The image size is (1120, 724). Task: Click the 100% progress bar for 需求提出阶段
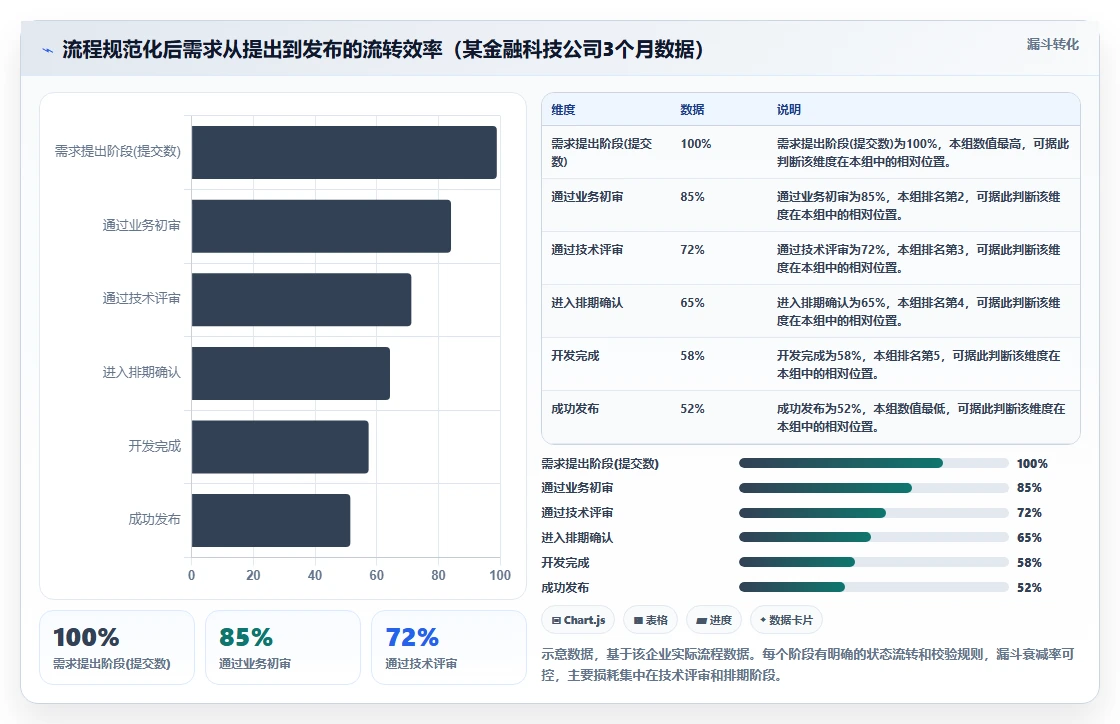pyautogui.click(x=874, y=463)
